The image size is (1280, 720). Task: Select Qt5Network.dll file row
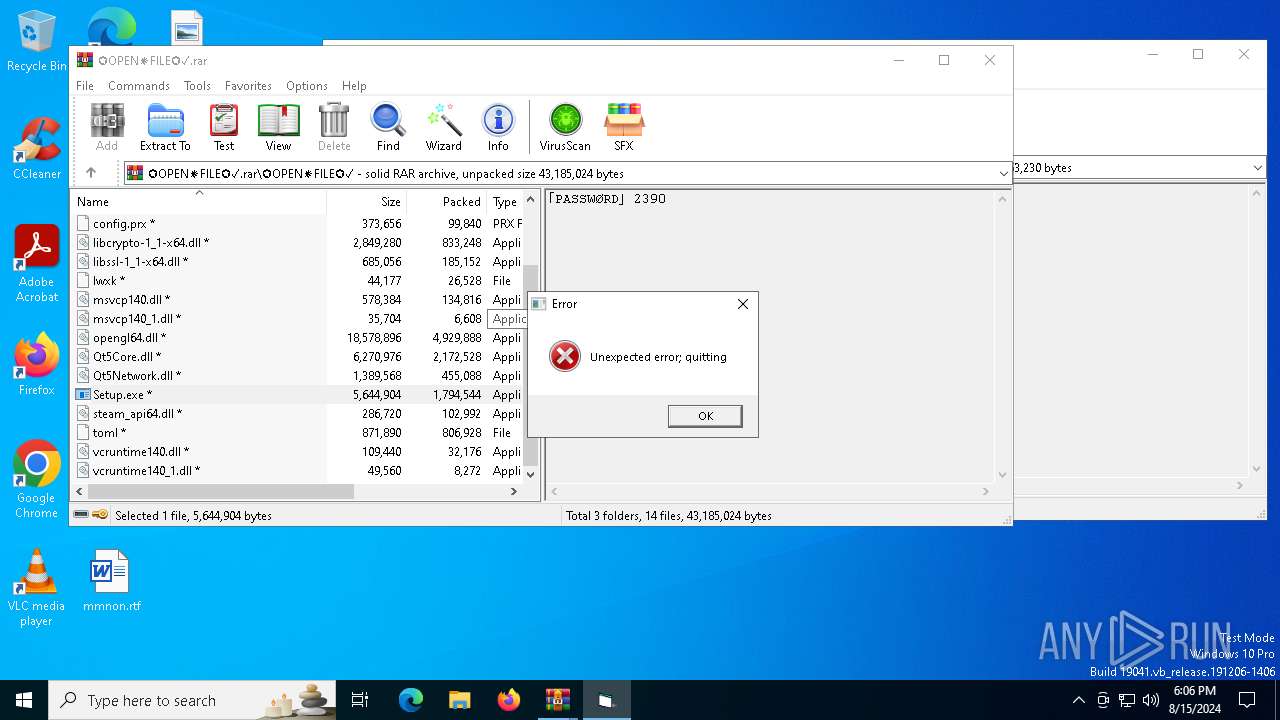(x=298, y=375)
